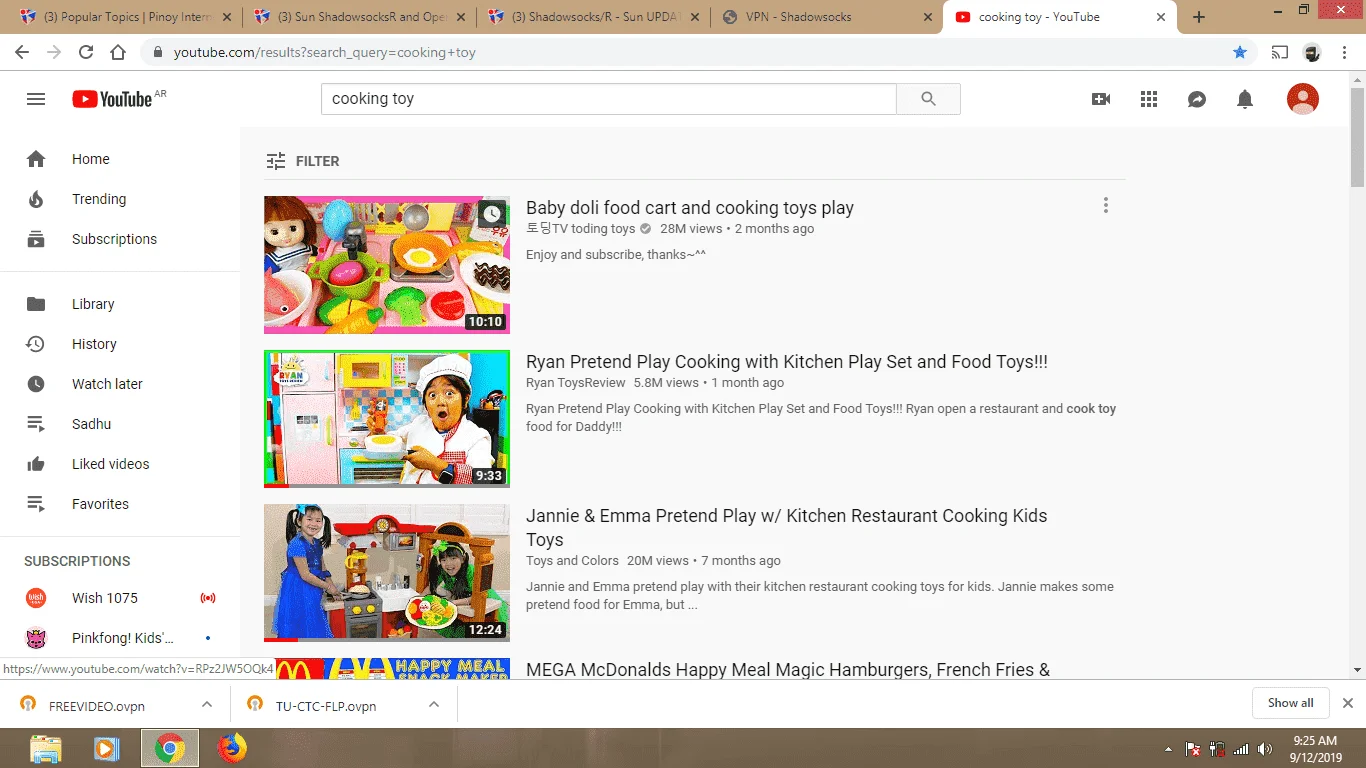Open Liked videos in the sidebar
Viewport: 1366px width, 768px height.
point(120,464)
